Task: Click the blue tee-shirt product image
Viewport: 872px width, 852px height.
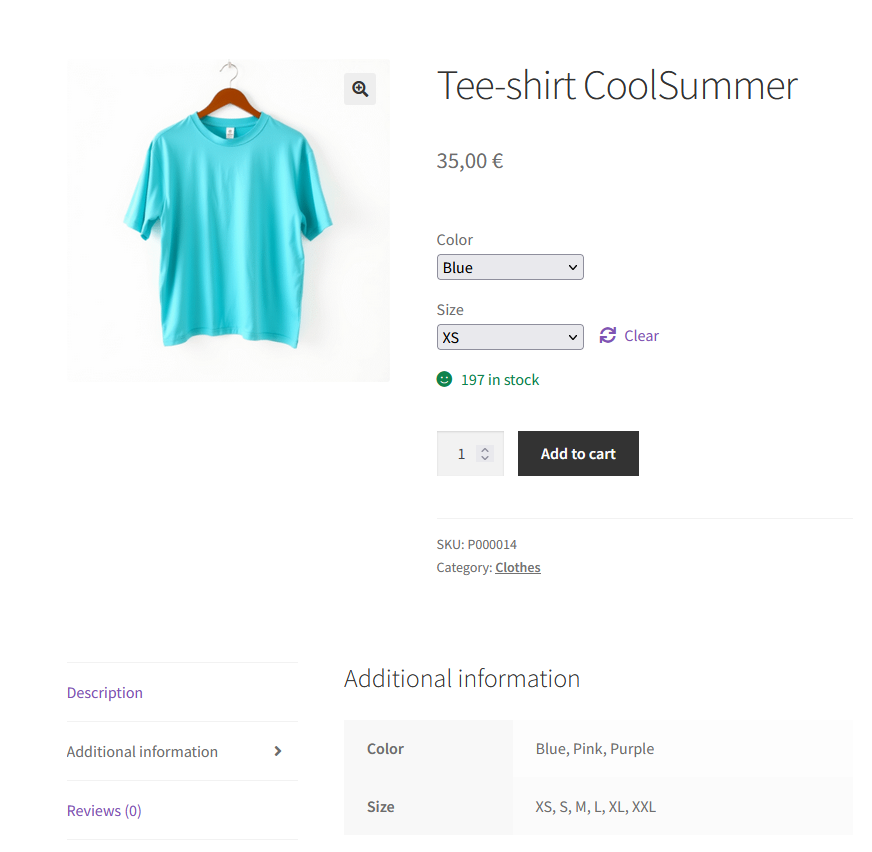Action: click(228, 221)
